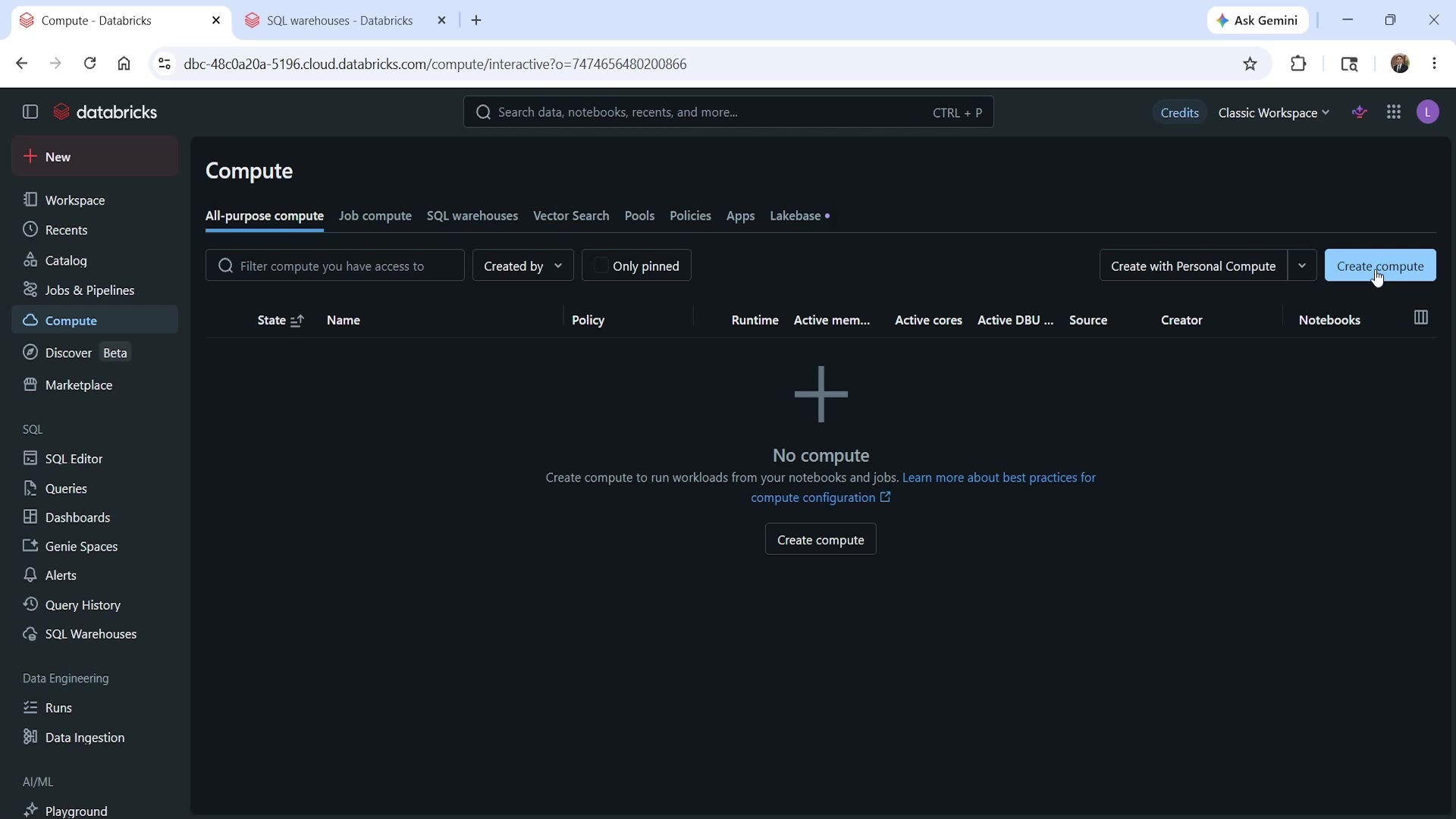Open the user account avatar menu
1456x819 pixels.
coord(1429,112)
